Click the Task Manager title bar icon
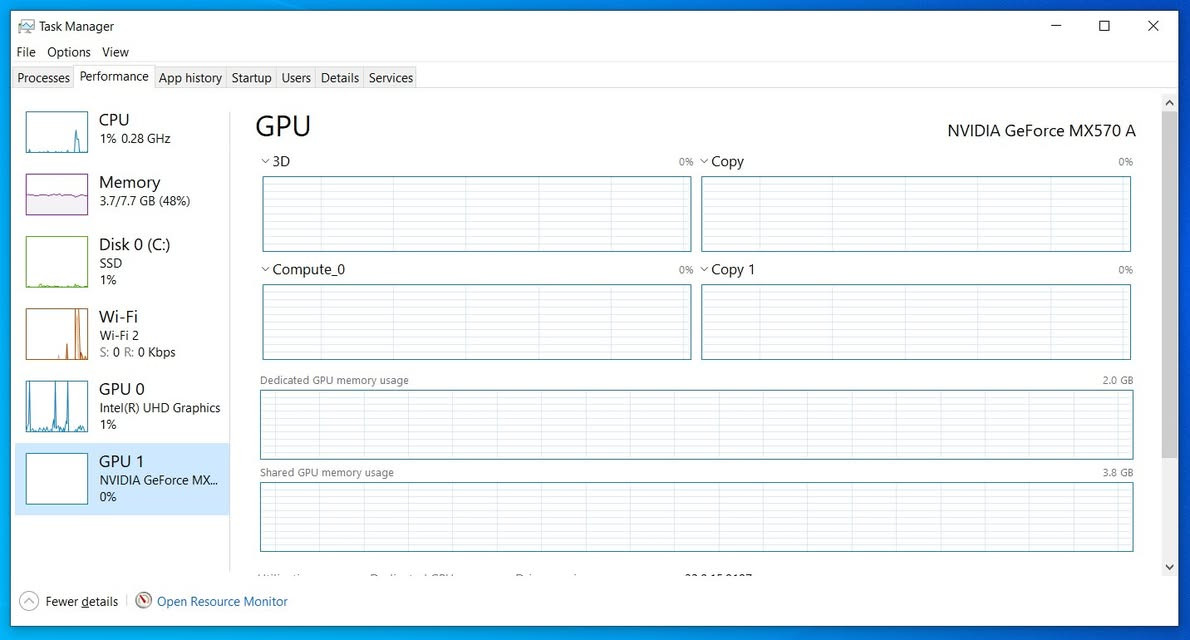Screen dimensions: 1190x640 pyautogui.click(x=26, y=27)
